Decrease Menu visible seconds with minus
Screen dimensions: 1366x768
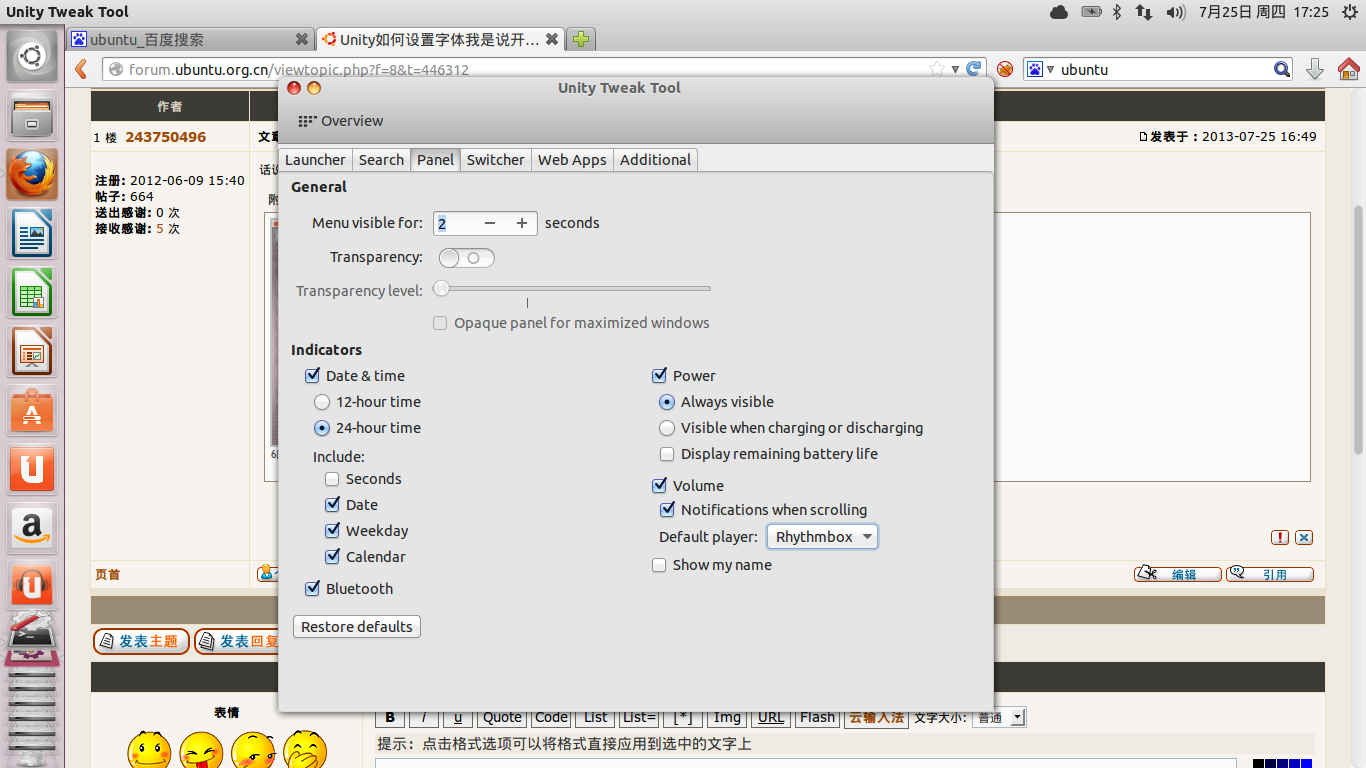tap(490, 223)
